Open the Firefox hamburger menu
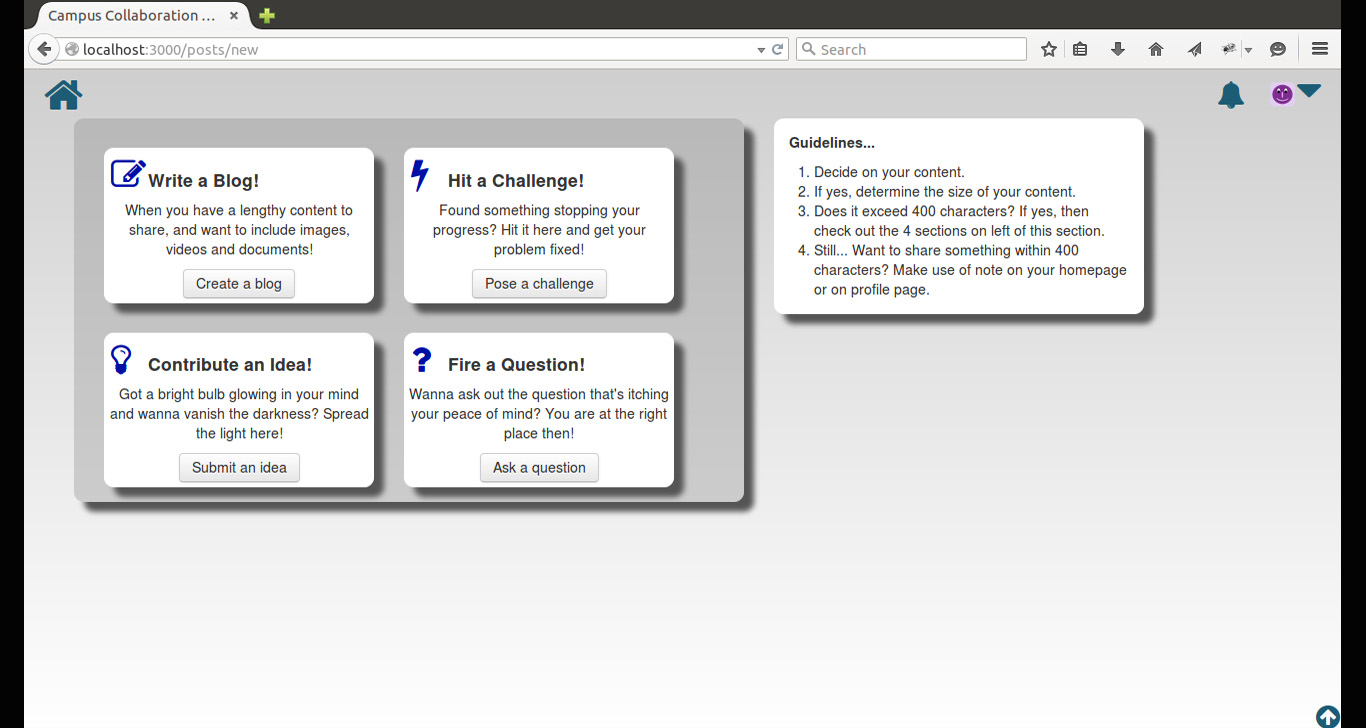 [1319, 49]
